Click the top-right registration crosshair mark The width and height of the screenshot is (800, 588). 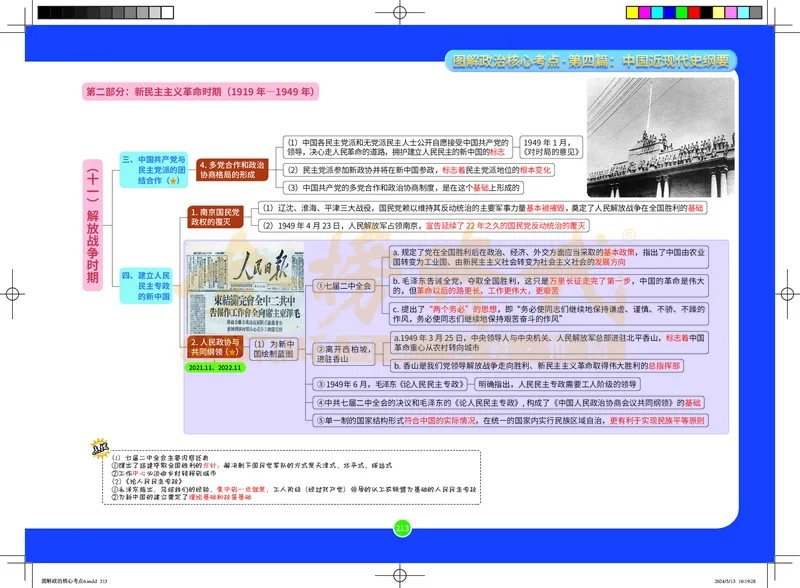[775, 25]
